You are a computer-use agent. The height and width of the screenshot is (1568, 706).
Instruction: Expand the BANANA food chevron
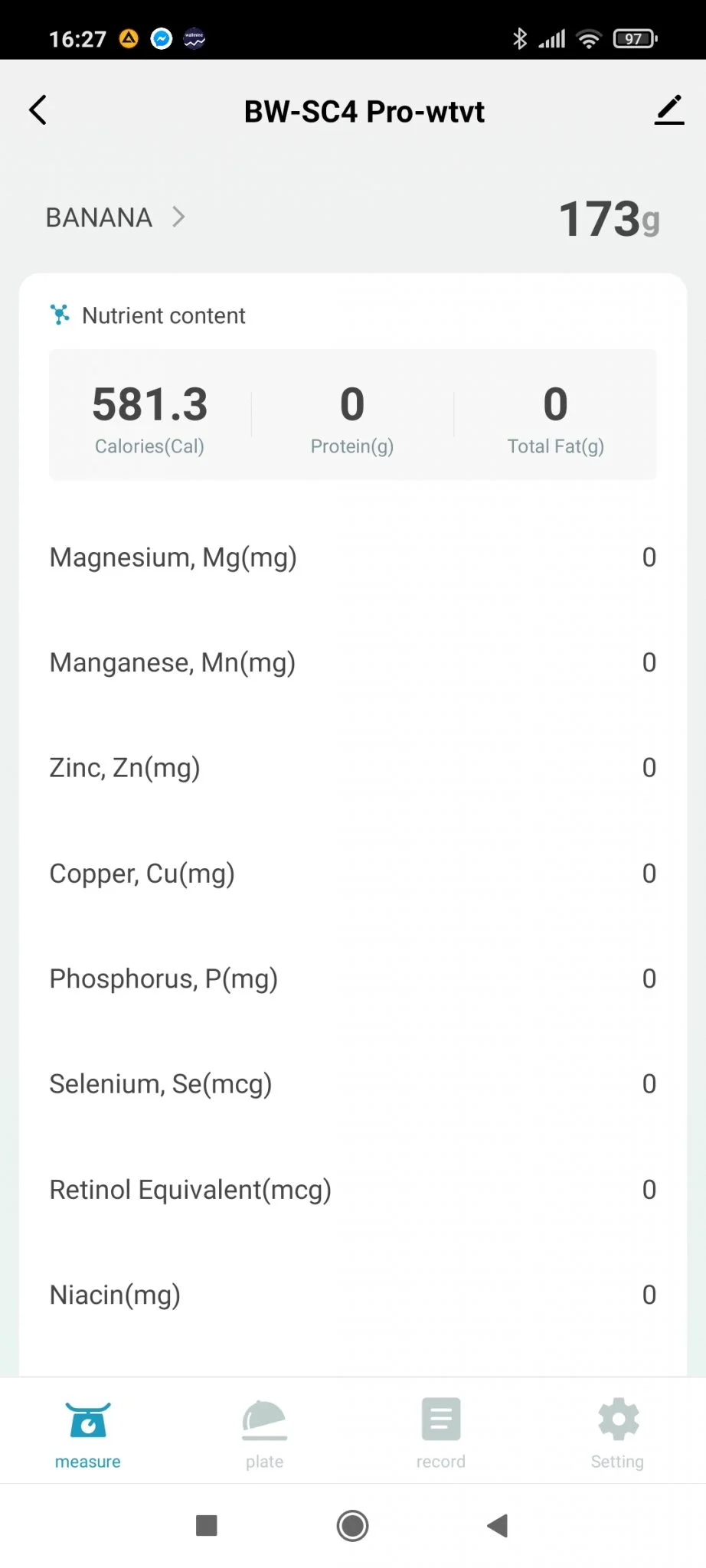point(179,217)
